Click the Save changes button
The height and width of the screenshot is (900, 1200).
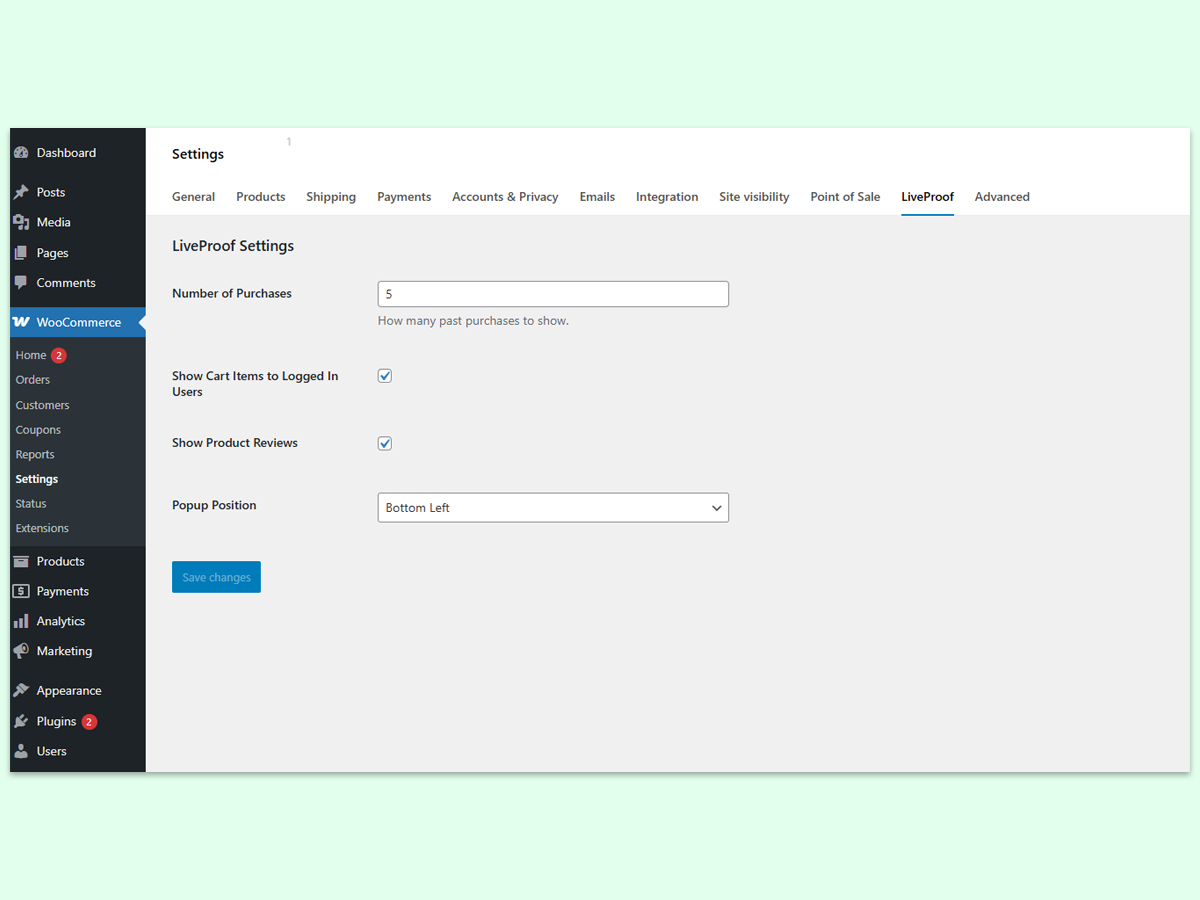point(216,577)
